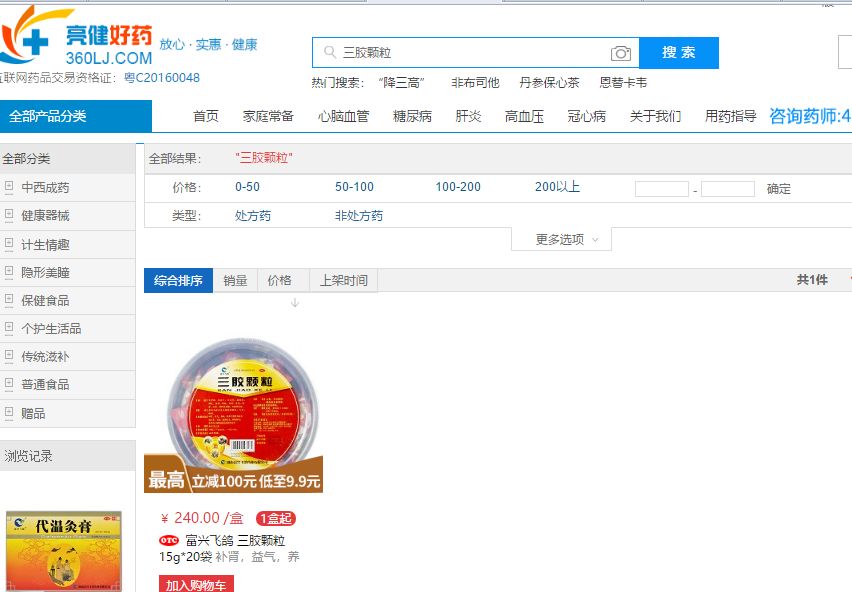Image resolution: width=852 pixels, height=592 pixels.
Task: Click the camera image-search icon
Action: click(621, 53)
